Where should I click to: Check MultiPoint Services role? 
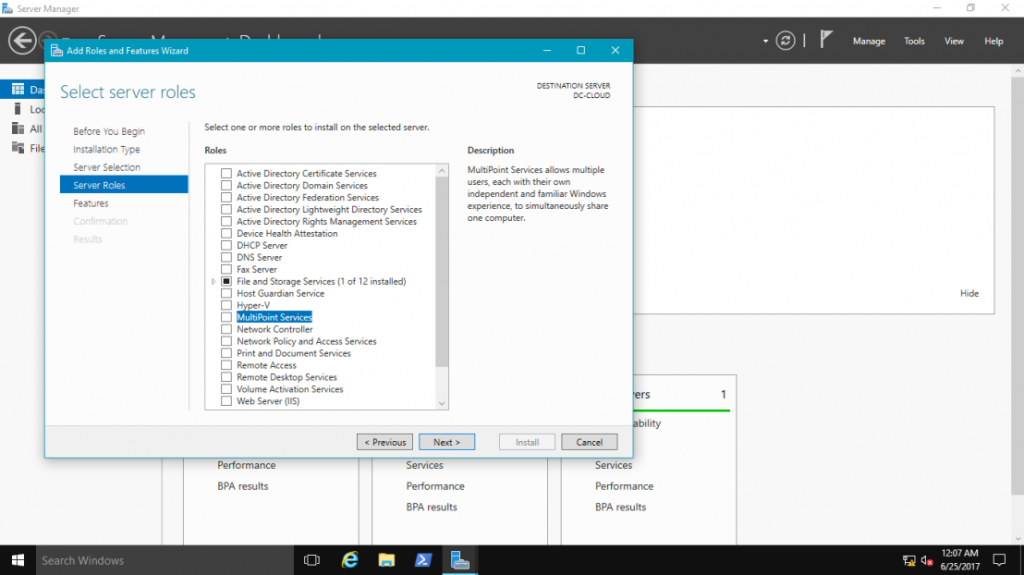(x=226, y=317)
